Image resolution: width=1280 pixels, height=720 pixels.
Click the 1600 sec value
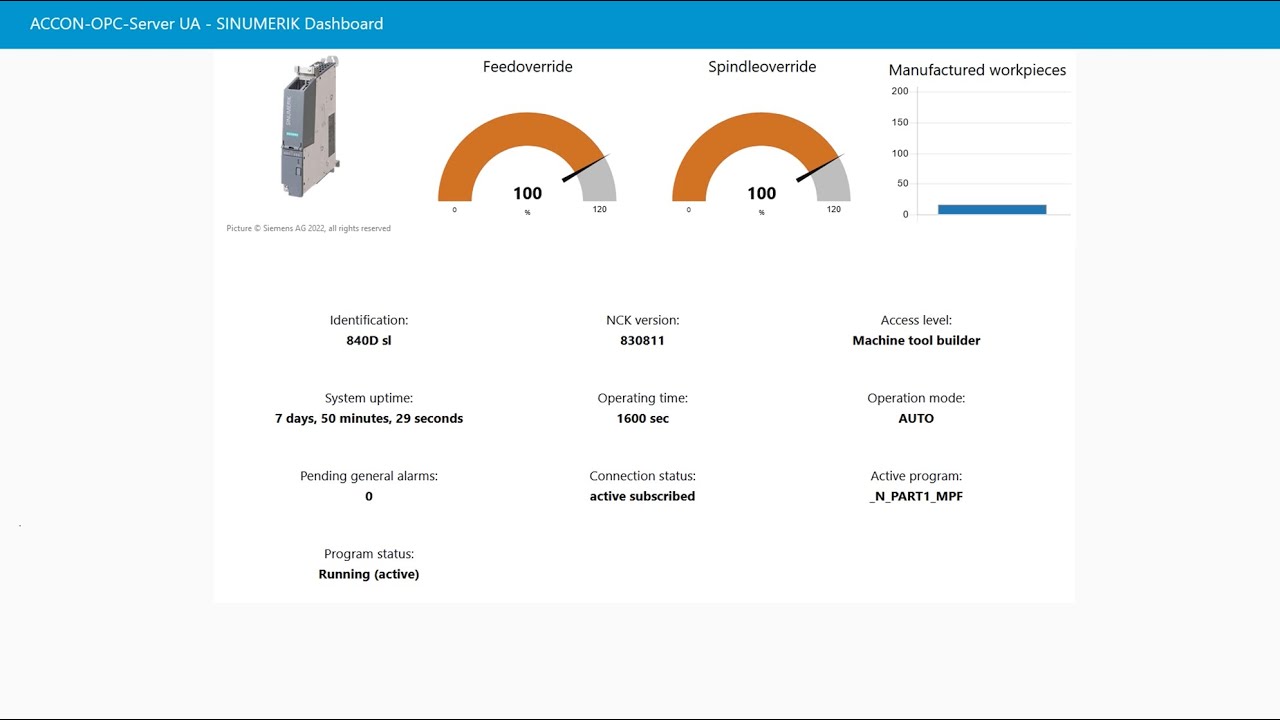tap(643, 419)
